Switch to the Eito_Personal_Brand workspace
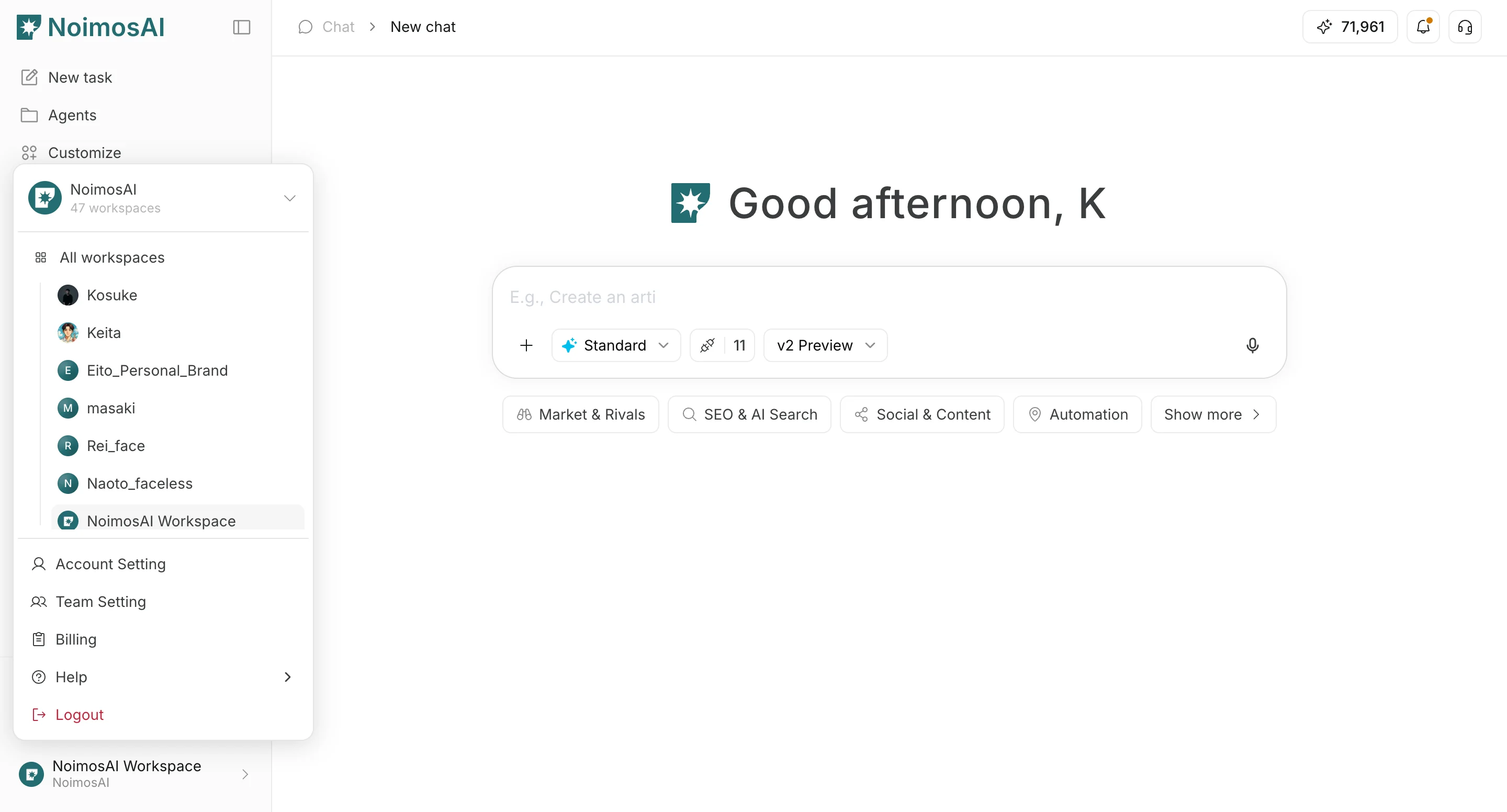The height and width of the screenshot is (812, 1507). pyautogui.click(x=178, y=370)
